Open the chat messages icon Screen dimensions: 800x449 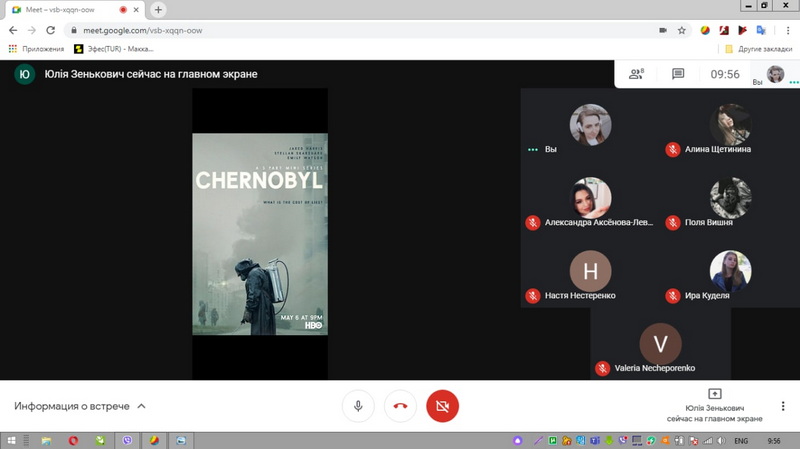pyautogui.click(x=678, y=74)
